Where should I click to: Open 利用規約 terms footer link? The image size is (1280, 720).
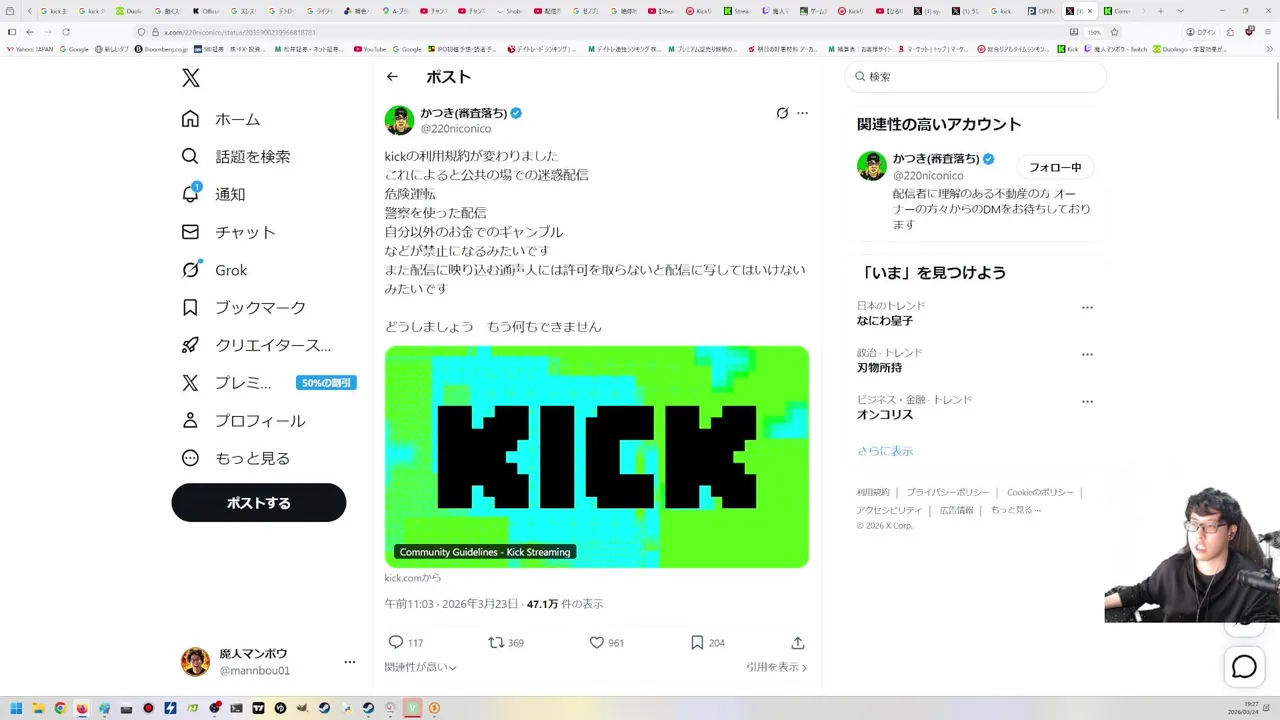[x=873, y=493]
